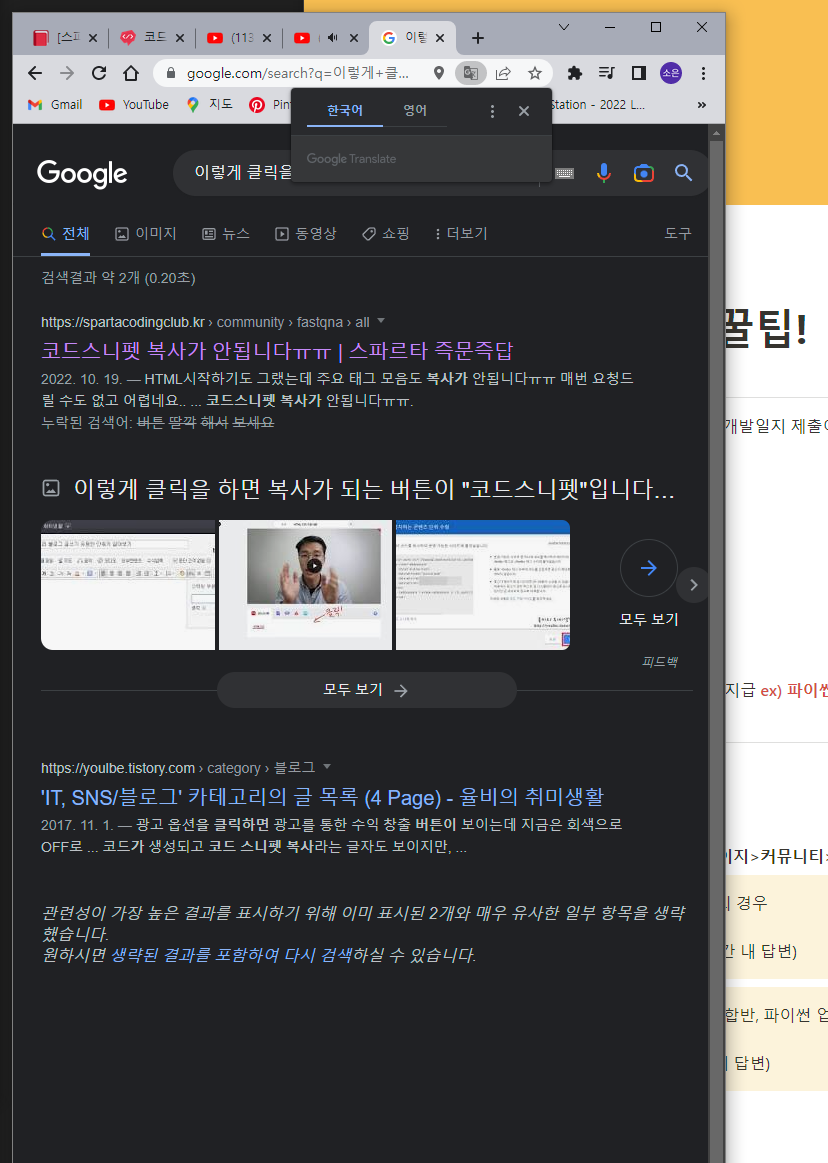Open 'IT, SNS/블로그' 카테고리 result link

[x=322, y=797]
